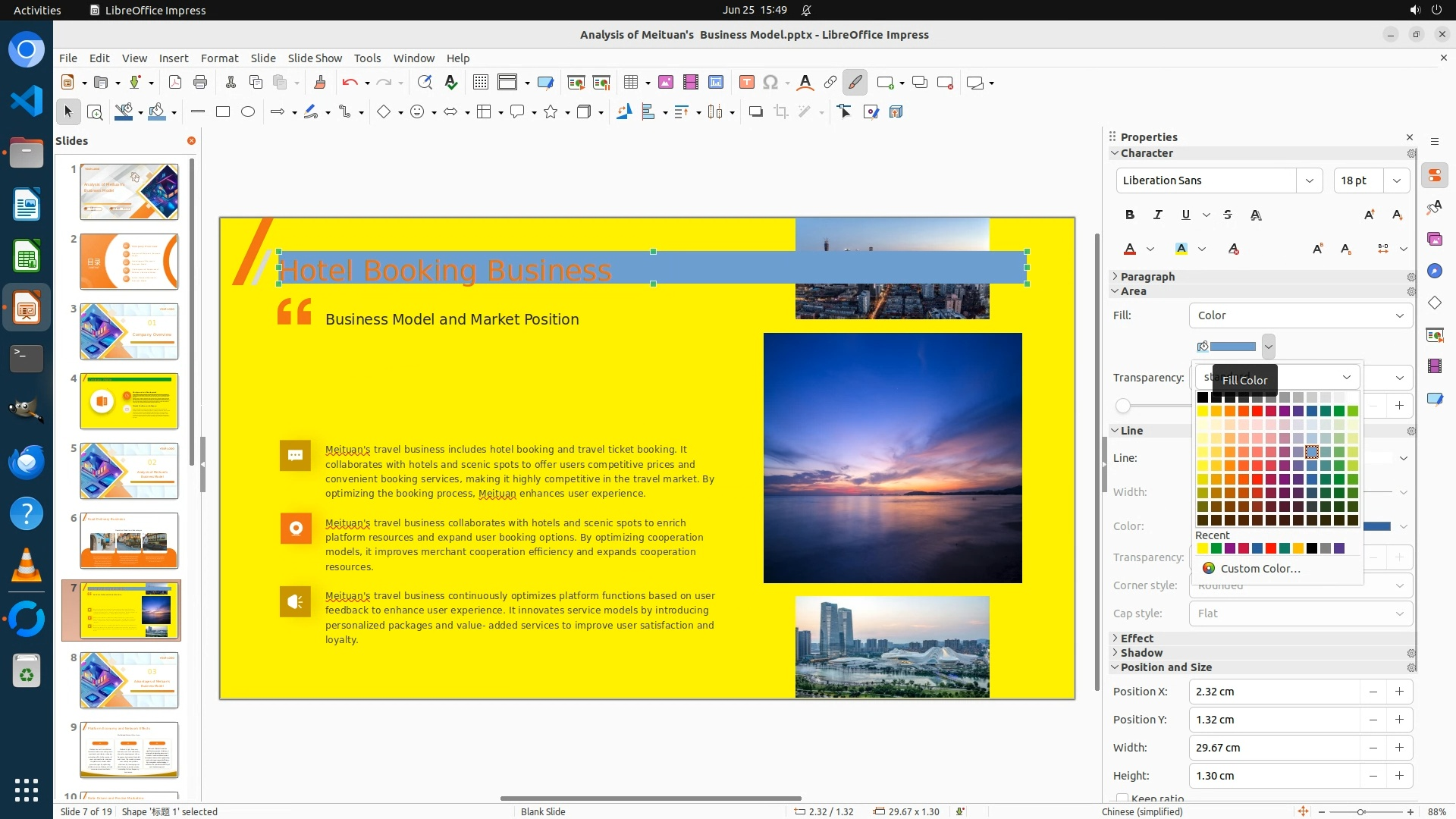Click the Shadow toggle icon in toolbar
Viewport: 1456px width, 819px height.
click(755, 112)
